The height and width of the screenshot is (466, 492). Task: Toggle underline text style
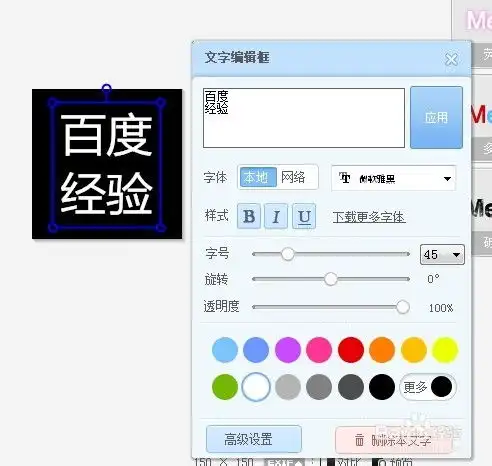(x=304, y=216)
